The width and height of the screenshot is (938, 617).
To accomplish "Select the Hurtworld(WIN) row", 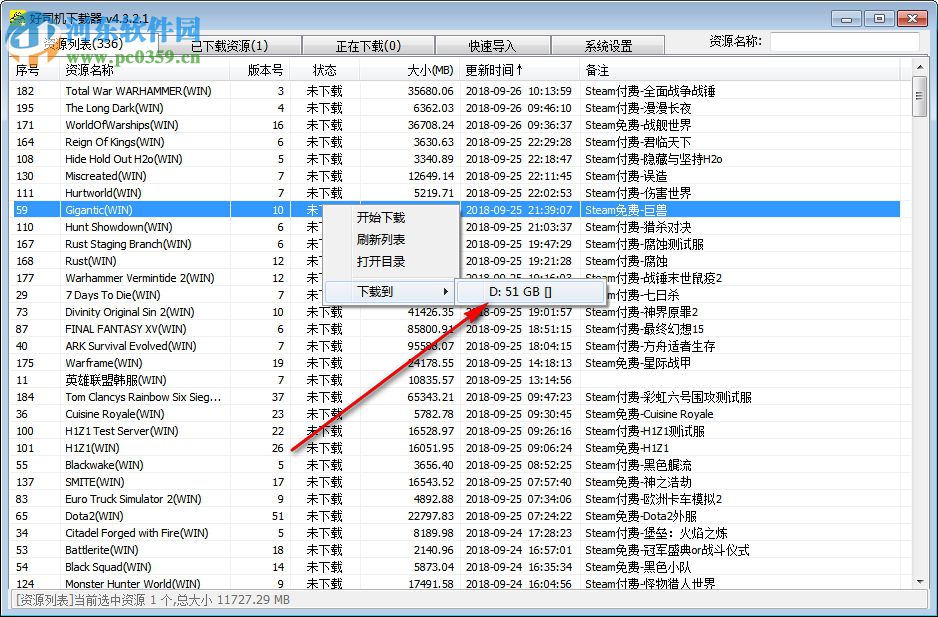I will pyautogui.click(x=455, y=193).
